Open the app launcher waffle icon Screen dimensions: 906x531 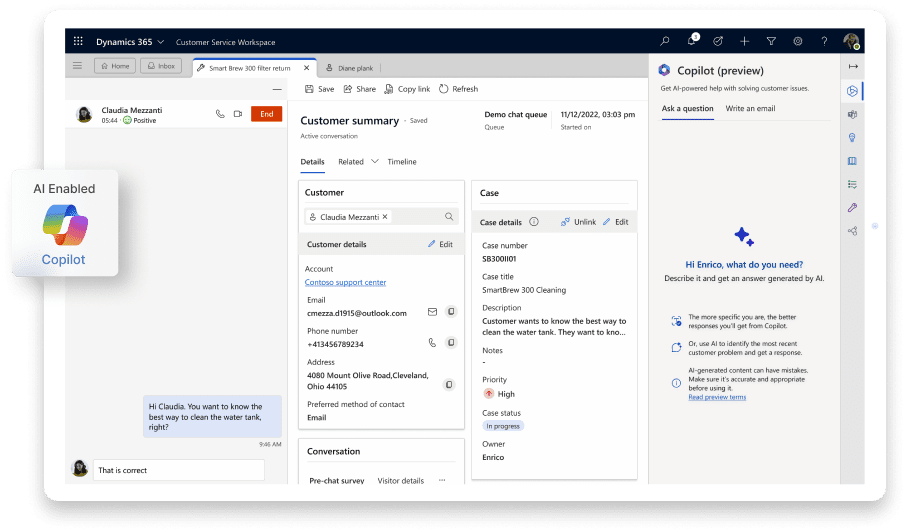click(78, 42)
